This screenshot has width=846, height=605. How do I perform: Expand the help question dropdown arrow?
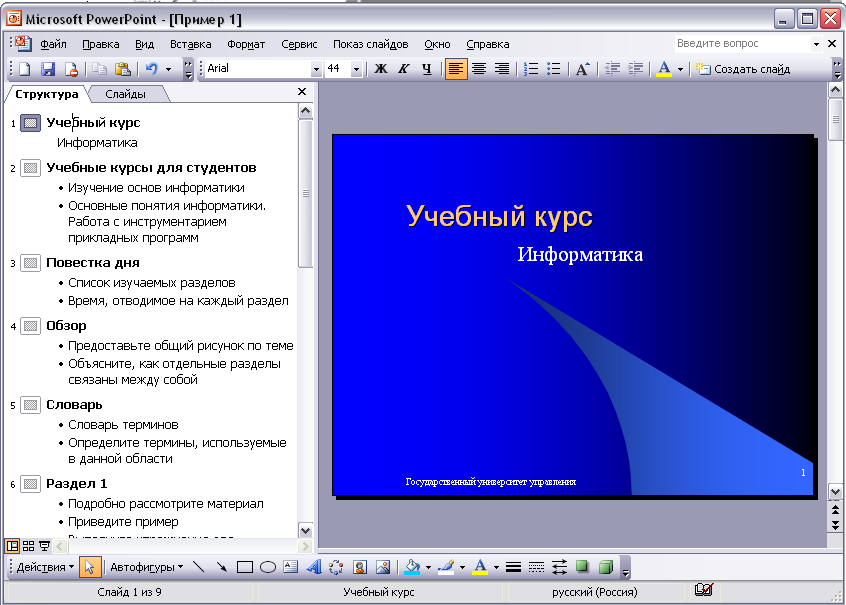click(x=816, y=44)
